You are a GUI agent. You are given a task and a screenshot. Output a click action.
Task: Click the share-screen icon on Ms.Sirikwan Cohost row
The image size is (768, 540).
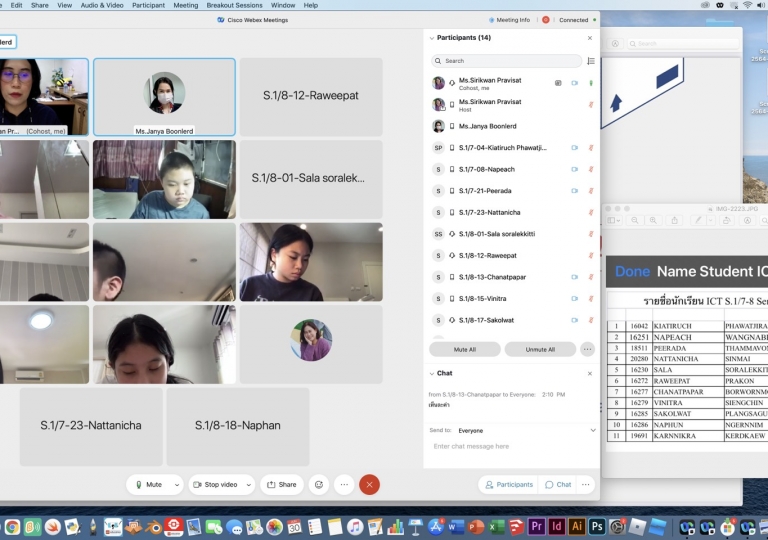pos(558,83)
